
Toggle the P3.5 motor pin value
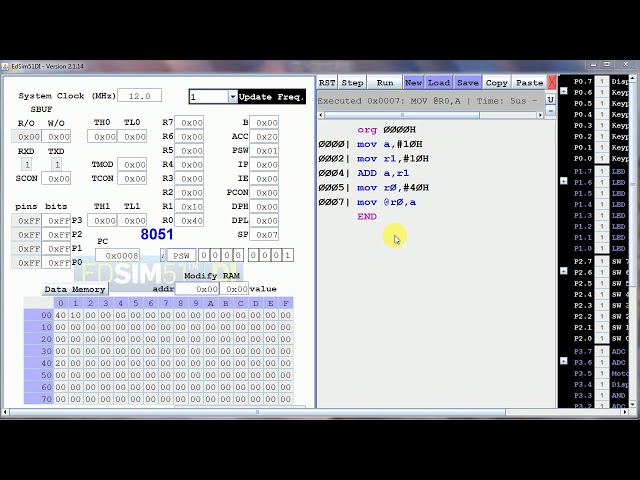(602, 373)
